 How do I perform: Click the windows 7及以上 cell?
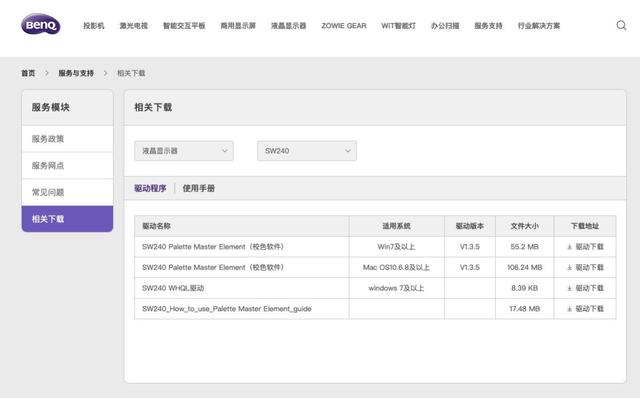[396, 288]
